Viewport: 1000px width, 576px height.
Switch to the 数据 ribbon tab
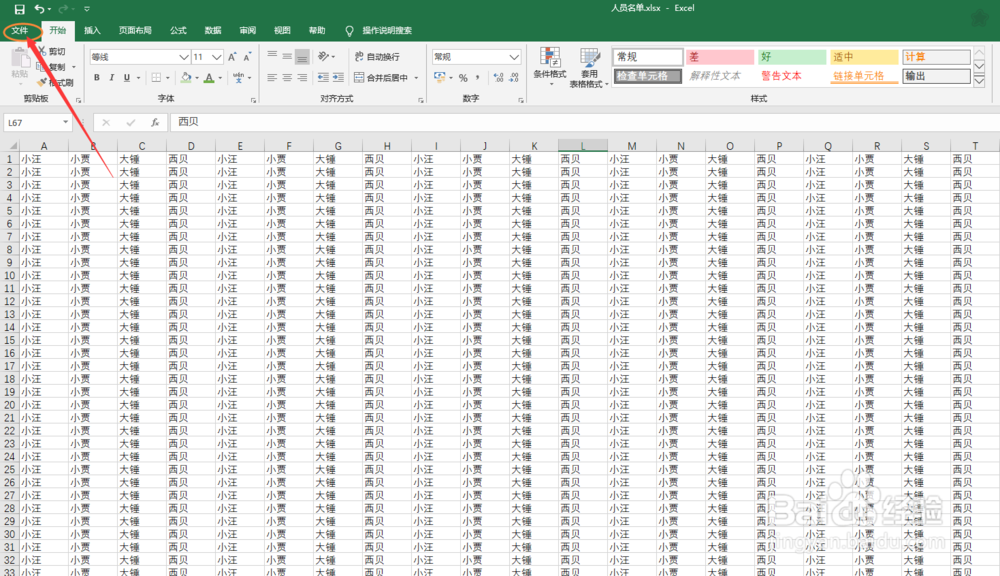pyautogui.click(x=212, y=30)
